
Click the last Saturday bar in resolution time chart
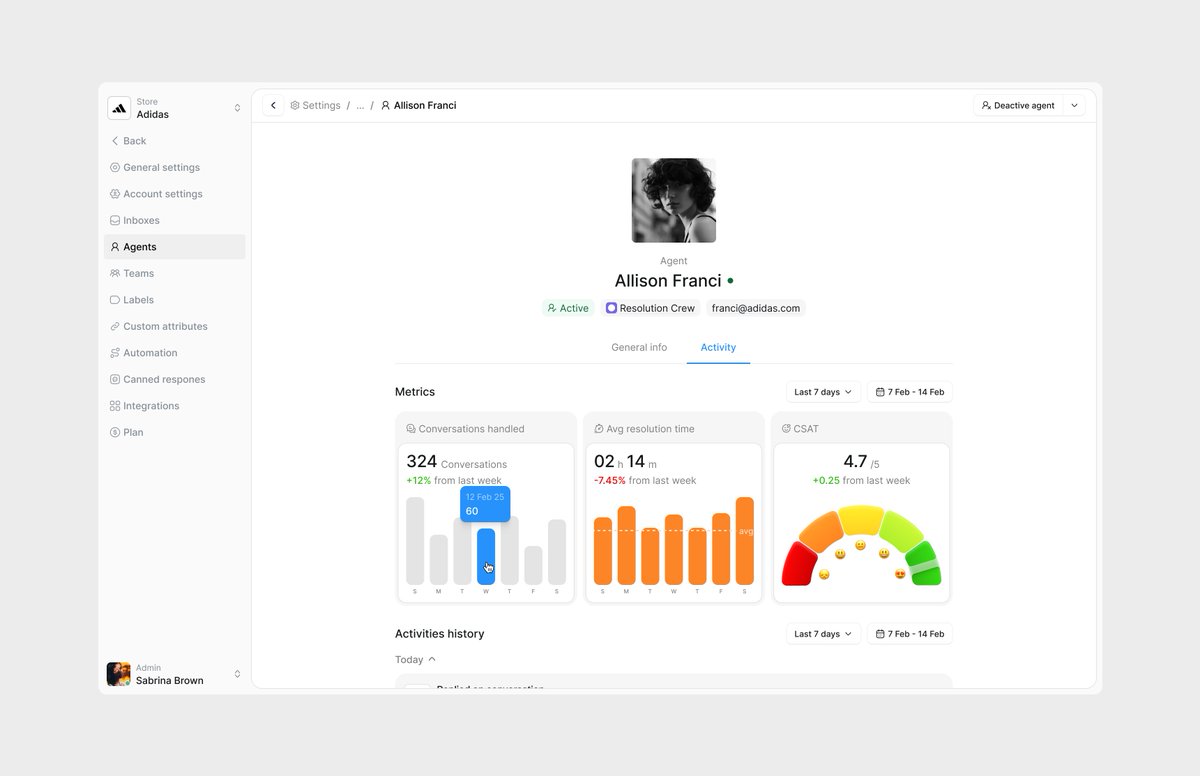(745, 541)
